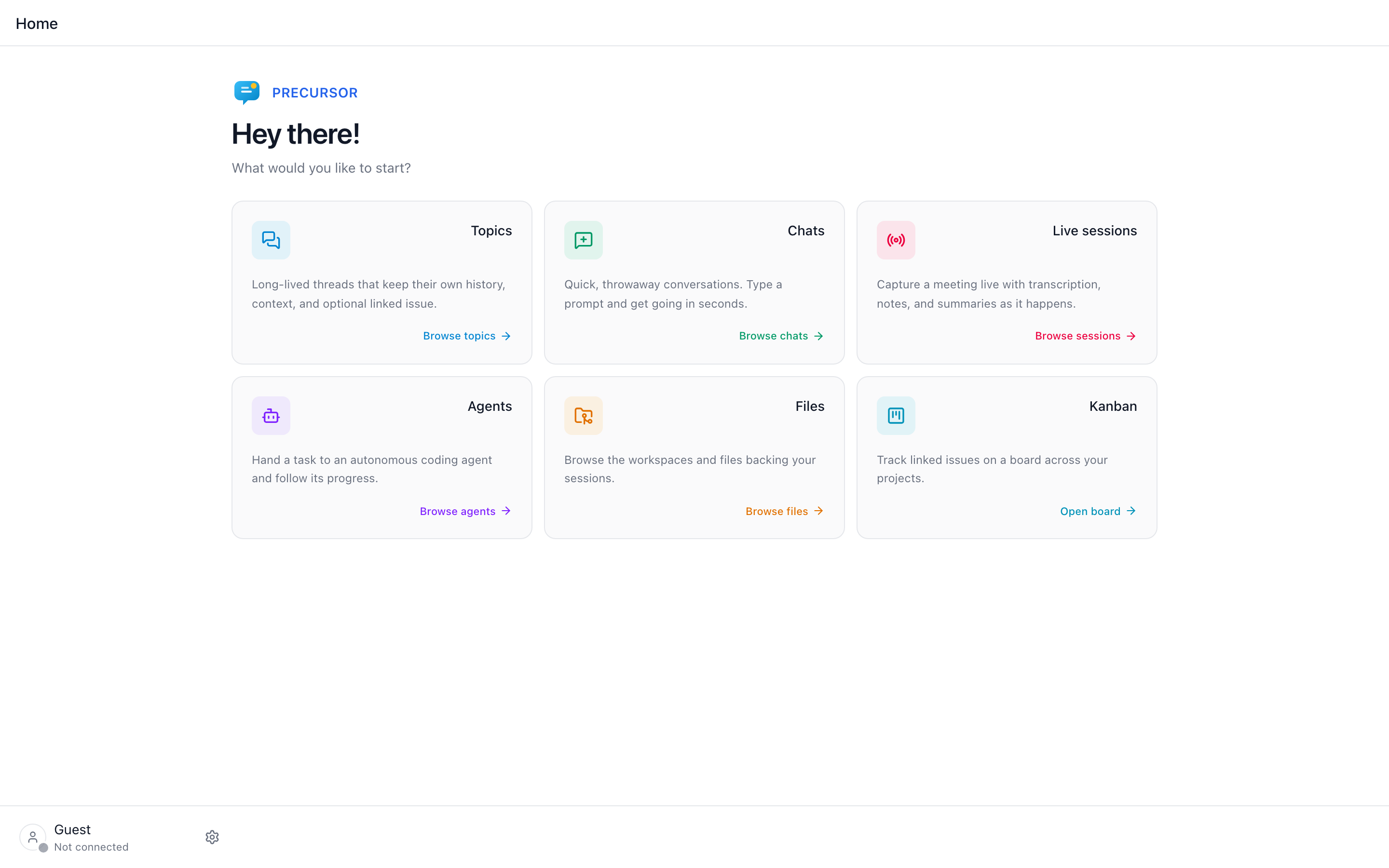Click the arrow next to Open board
The height and width of the screenshot is (868, 1389).
click(1130, 511)
